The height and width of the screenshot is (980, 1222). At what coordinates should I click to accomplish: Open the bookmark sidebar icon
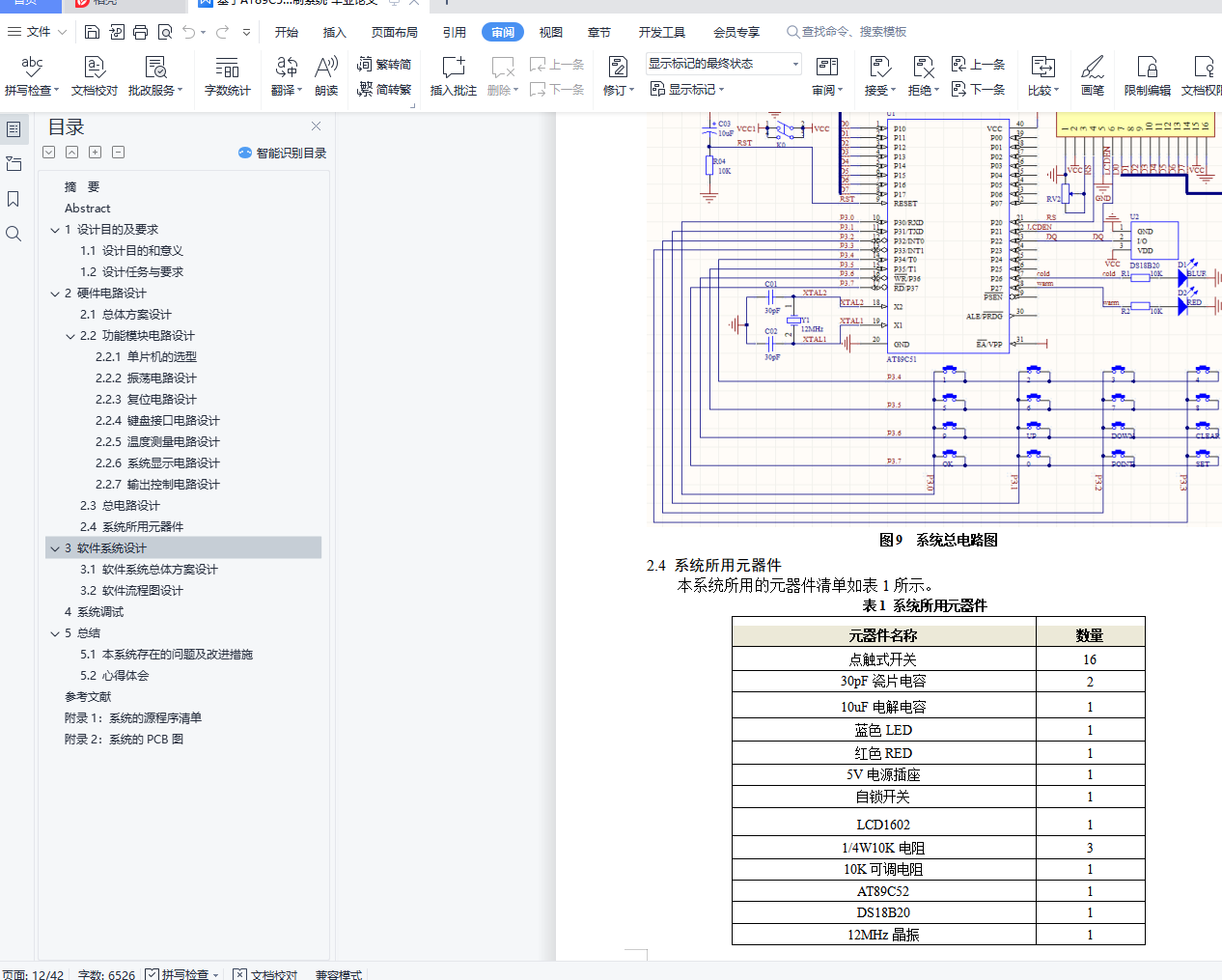(x=14, y=199)
